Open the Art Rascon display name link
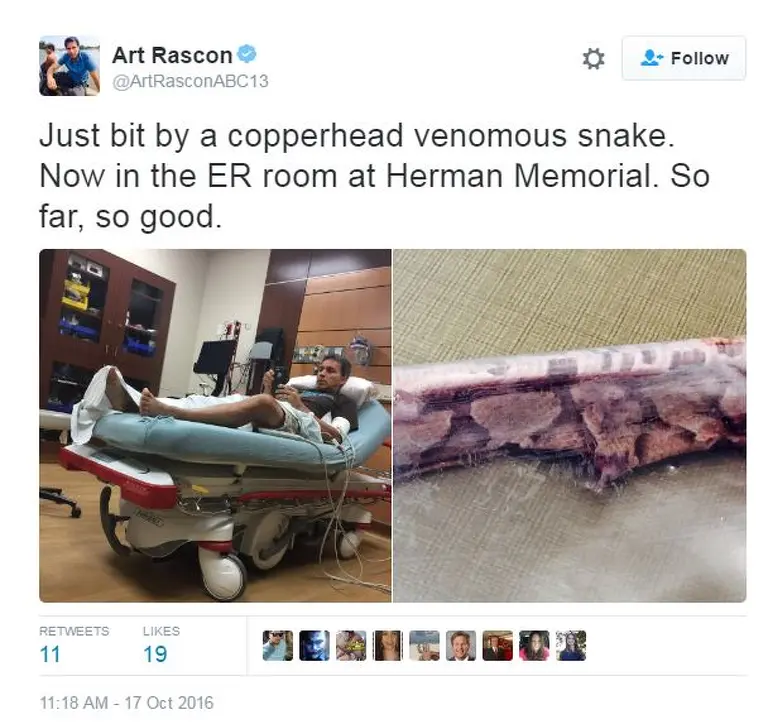Viewport: 768px width, 724px height. coord(172,55)
